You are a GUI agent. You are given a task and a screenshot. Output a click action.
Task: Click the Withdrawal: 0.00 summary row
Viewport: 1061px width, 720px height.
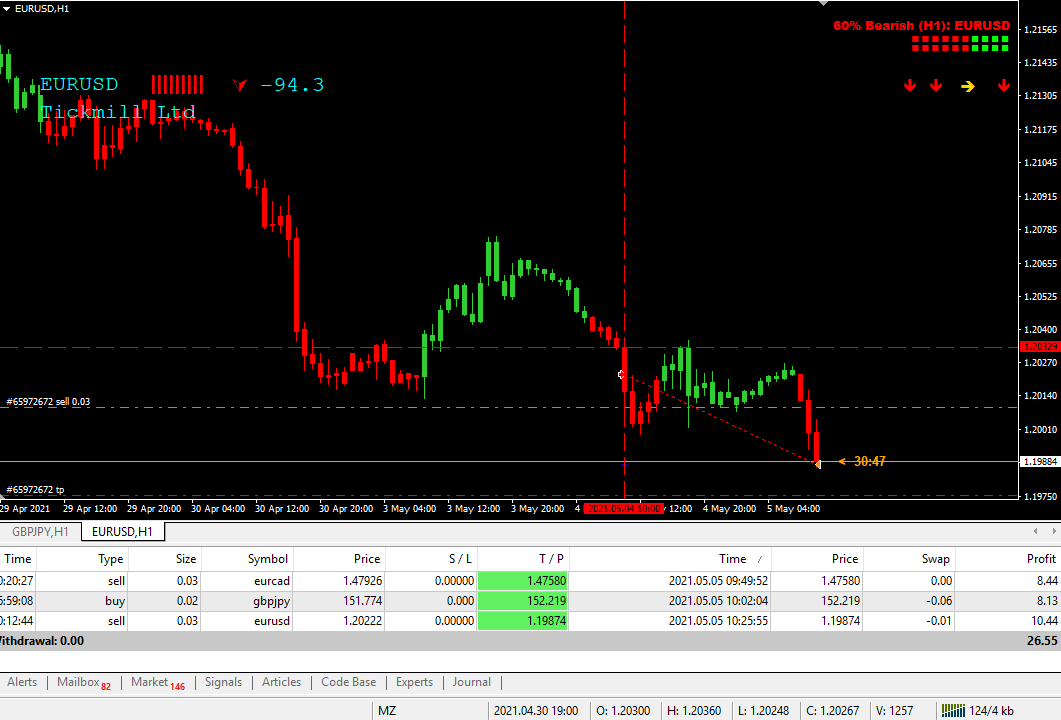530,641
